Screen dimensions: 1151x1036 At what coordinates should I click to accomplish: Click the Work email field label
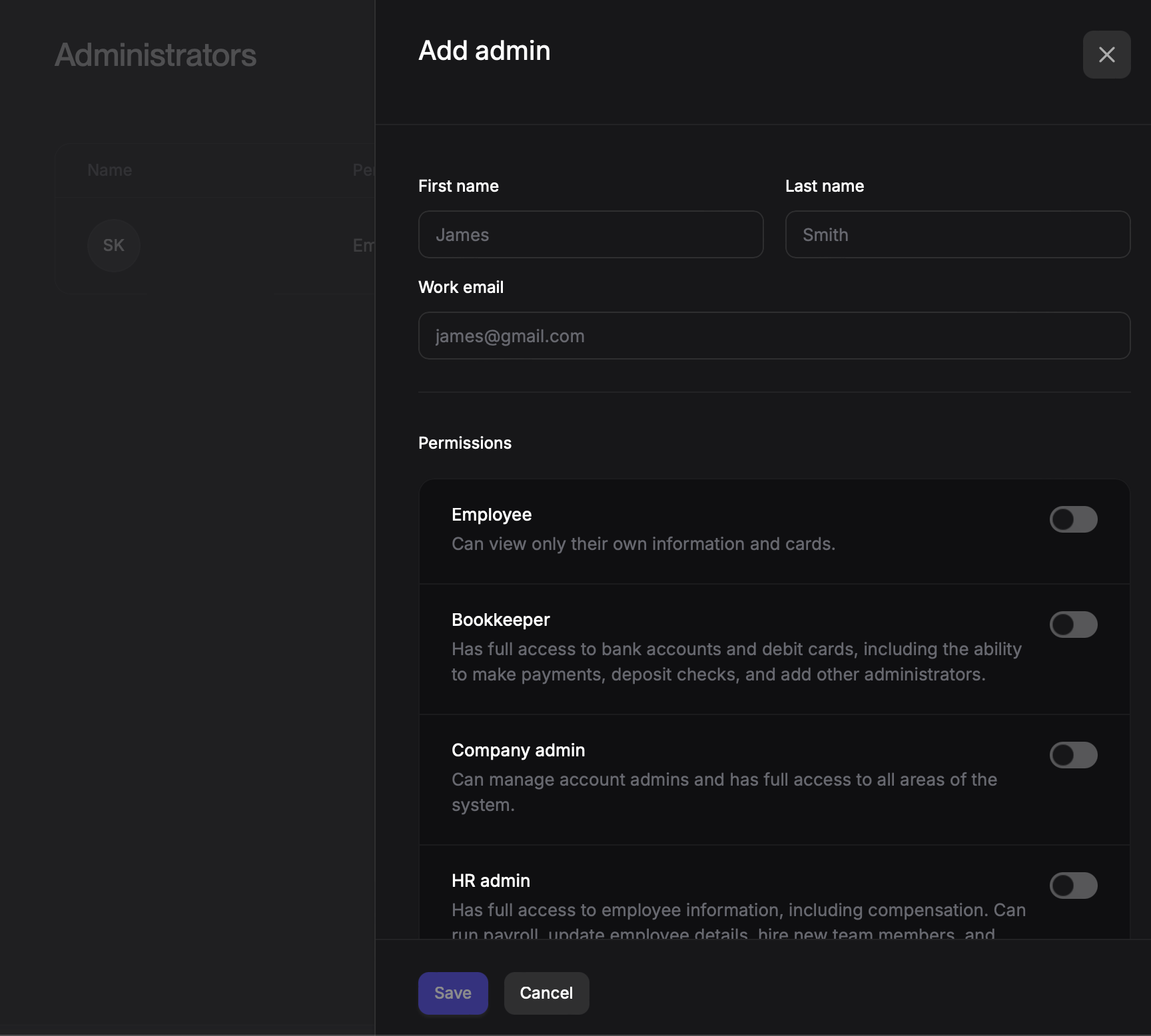[461, 288]
